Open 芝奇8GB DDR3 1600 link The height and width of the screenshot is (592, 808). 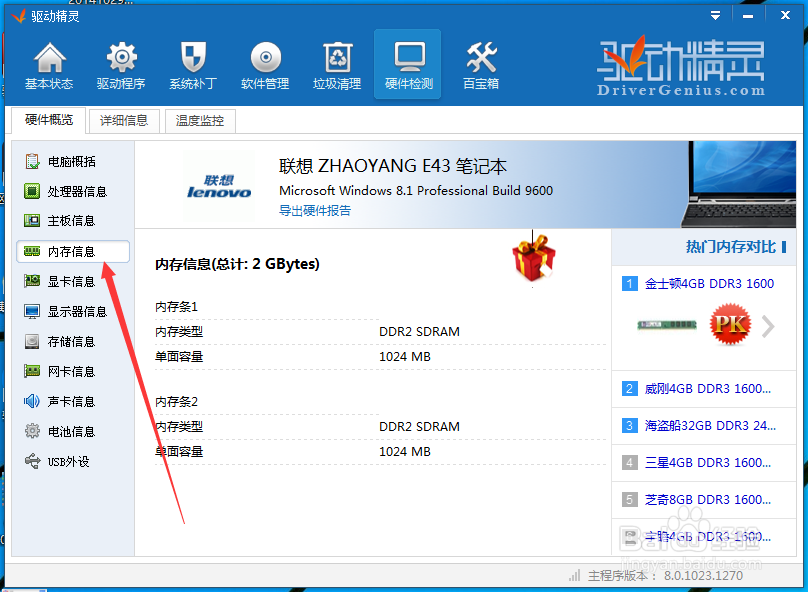coord(708,500)
